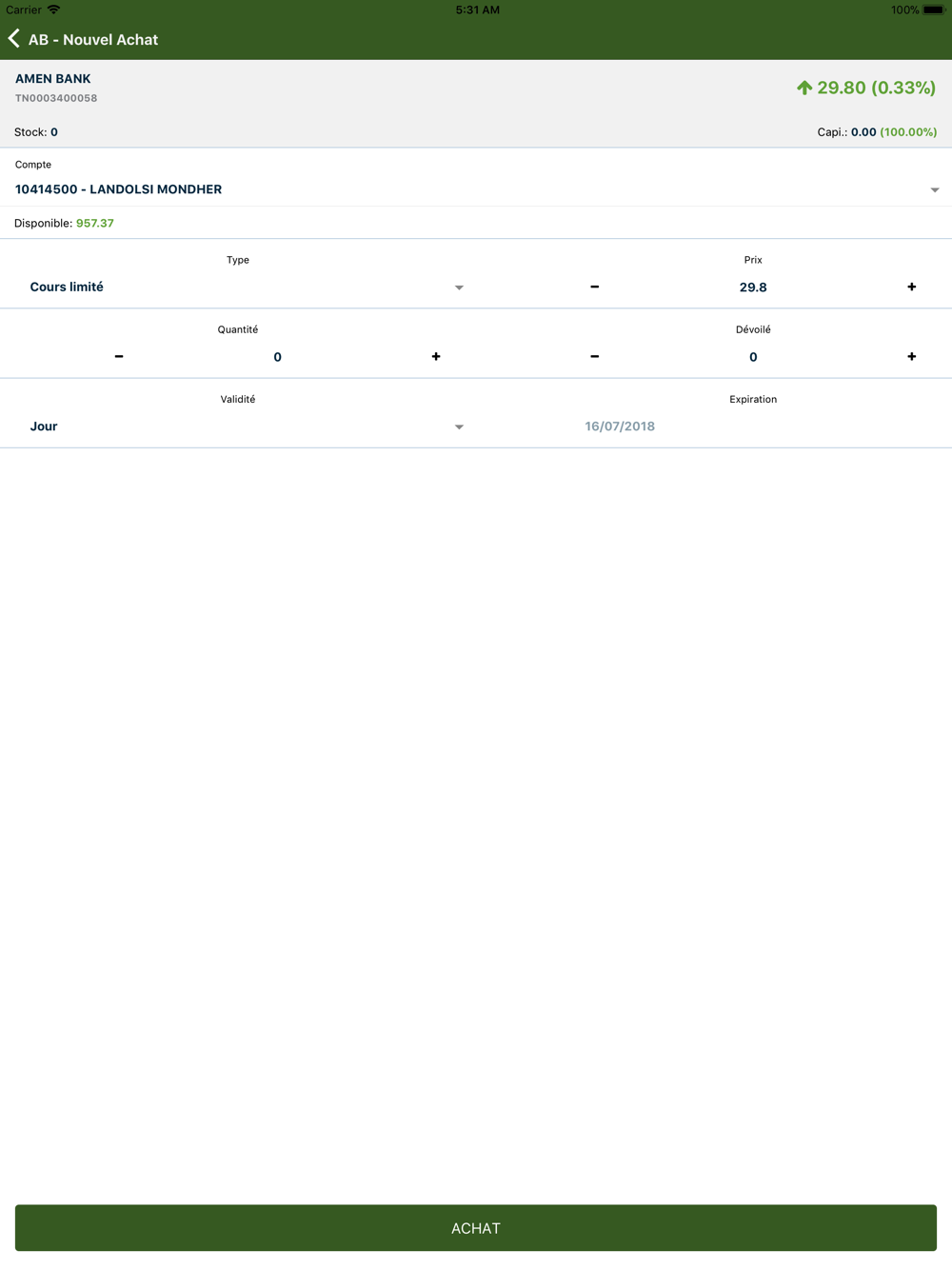Edit the Dévoilé value field

753,357
